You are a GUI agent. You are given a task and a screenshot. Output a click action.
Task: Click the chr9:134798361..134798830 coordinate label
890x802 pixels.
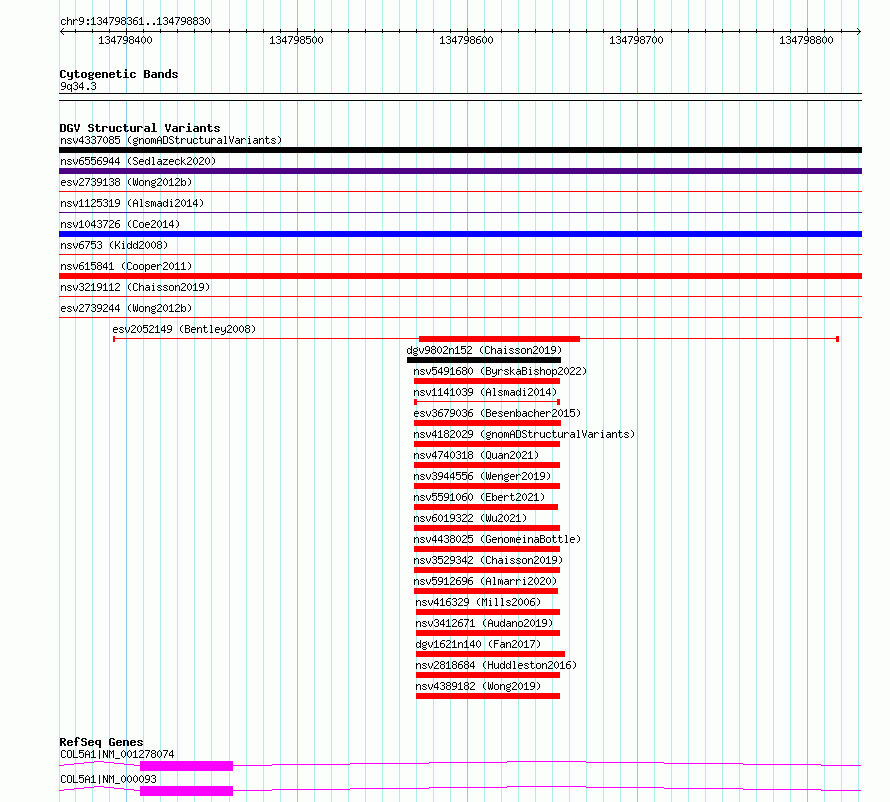(135, 21)
